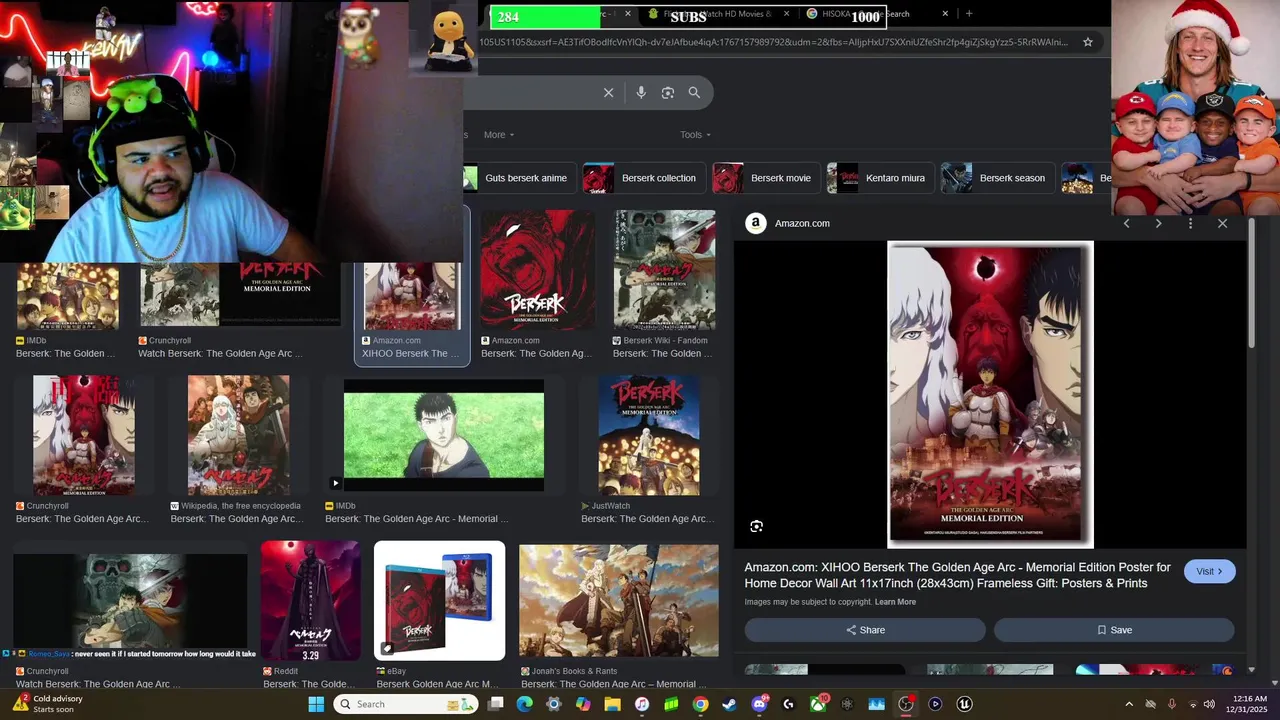
Task: Open the Windows Start menu
Action: pyautogui.click(x=316, y=704)
